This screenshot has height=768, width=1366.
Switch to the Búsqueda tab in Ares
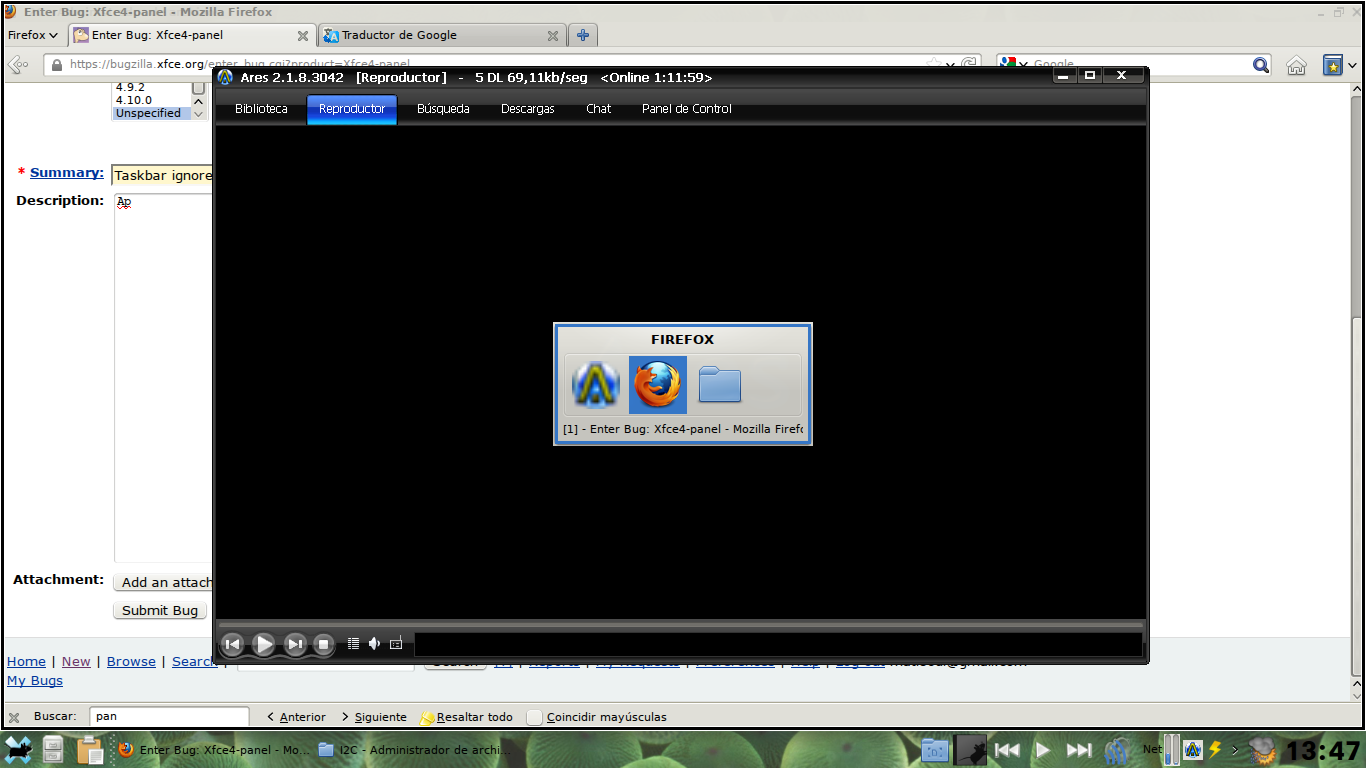(x=443, y=109)
